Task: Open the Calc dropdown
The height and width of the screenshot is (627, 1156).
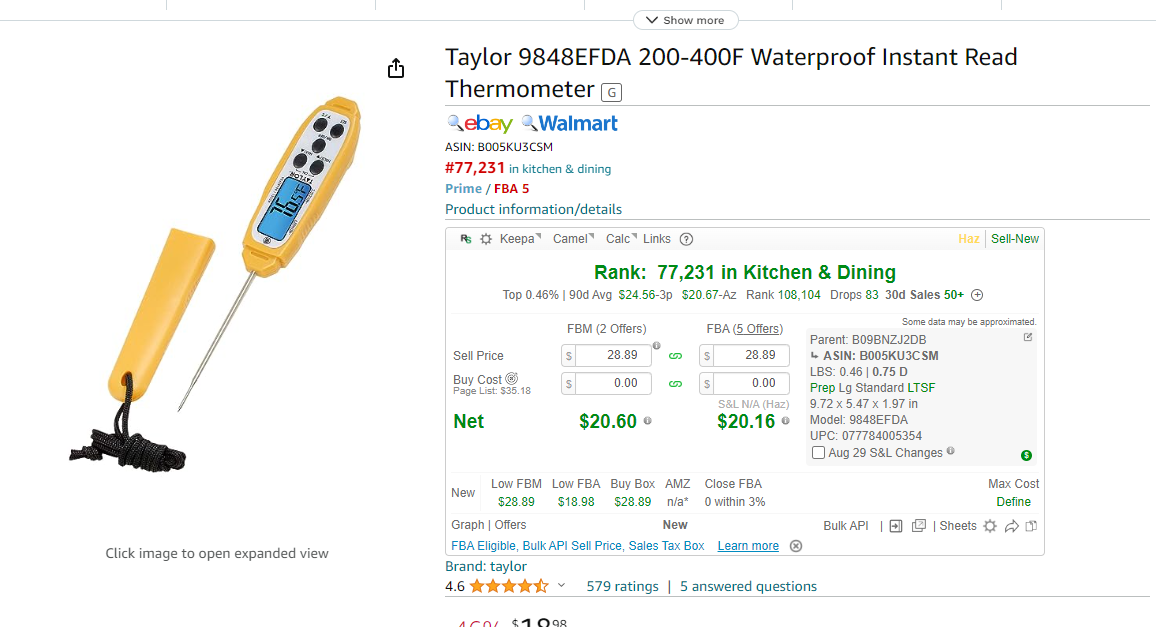Action: pyautogui.click(x=621, y=239)
